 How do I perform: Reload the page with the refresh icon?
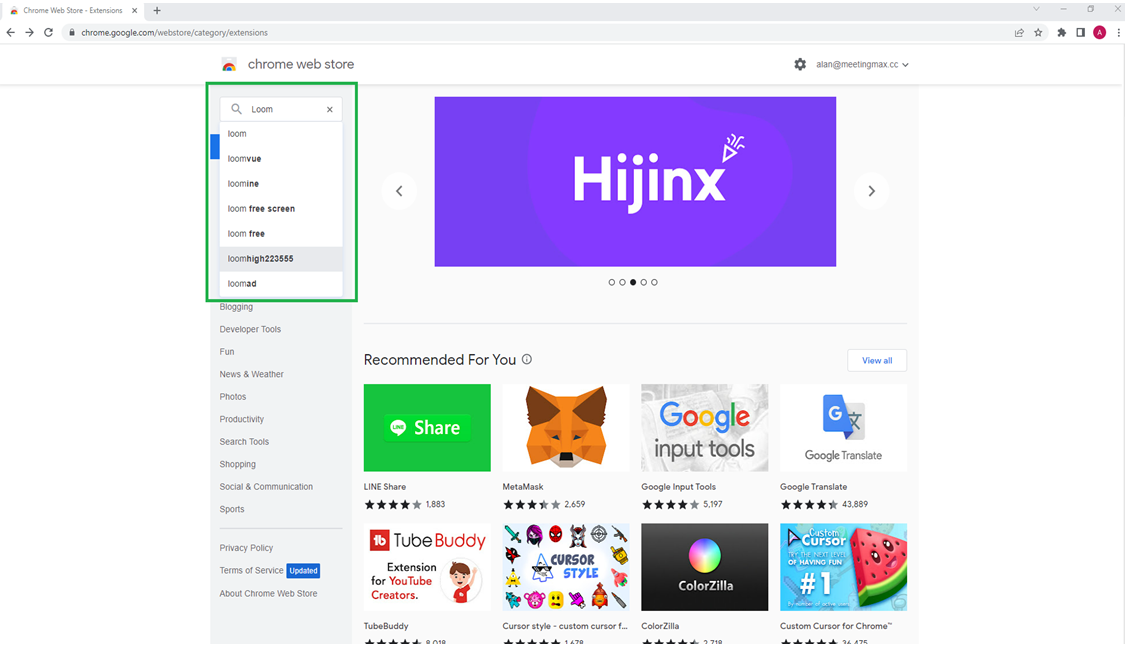[48, 32]
